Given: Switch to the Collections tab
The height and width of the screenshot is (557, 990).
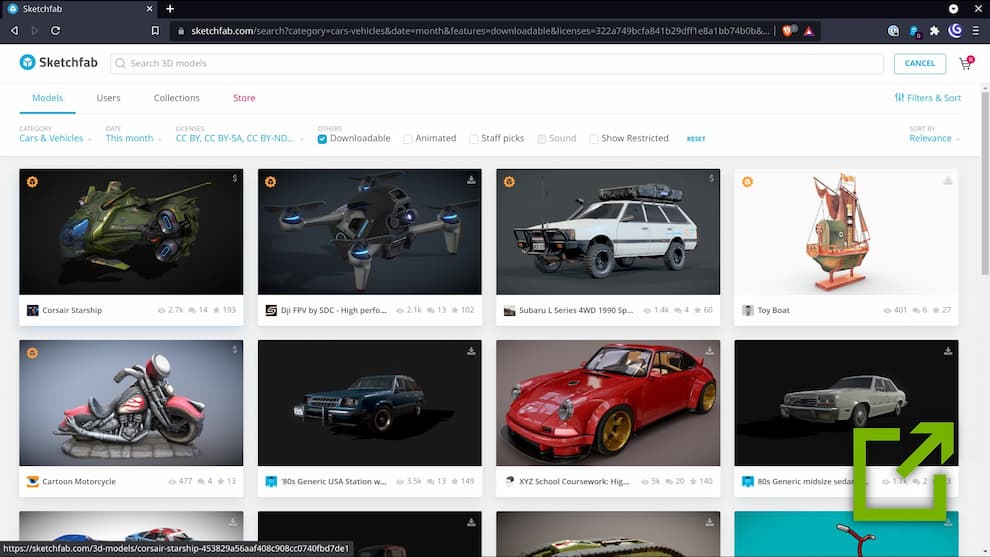Looking at the screenshot, I should click(x=176, y=98).
